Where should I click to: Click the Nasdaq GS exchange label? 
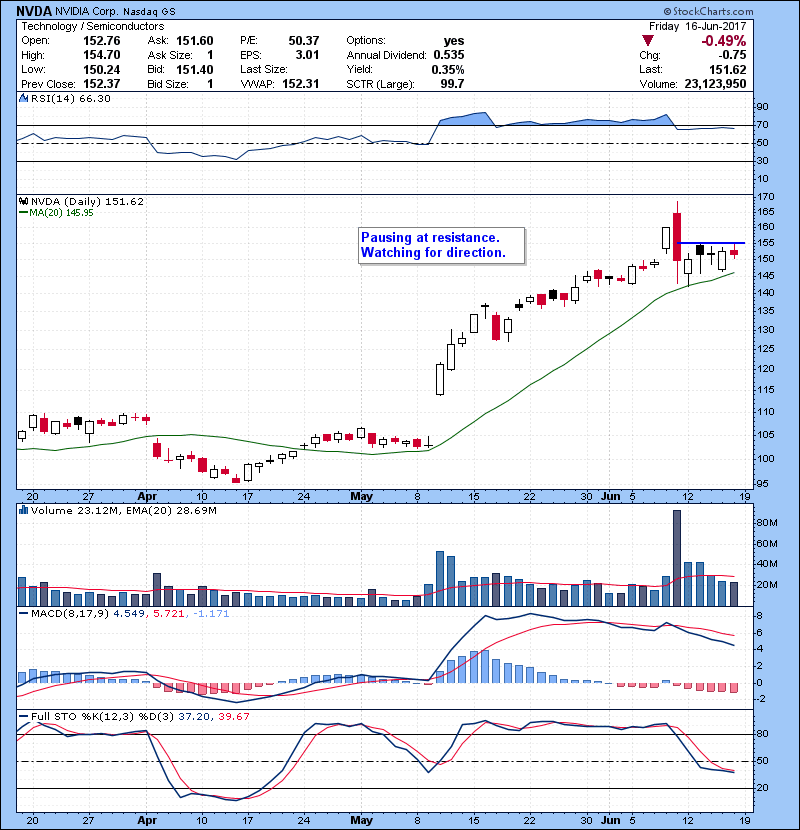150,12
